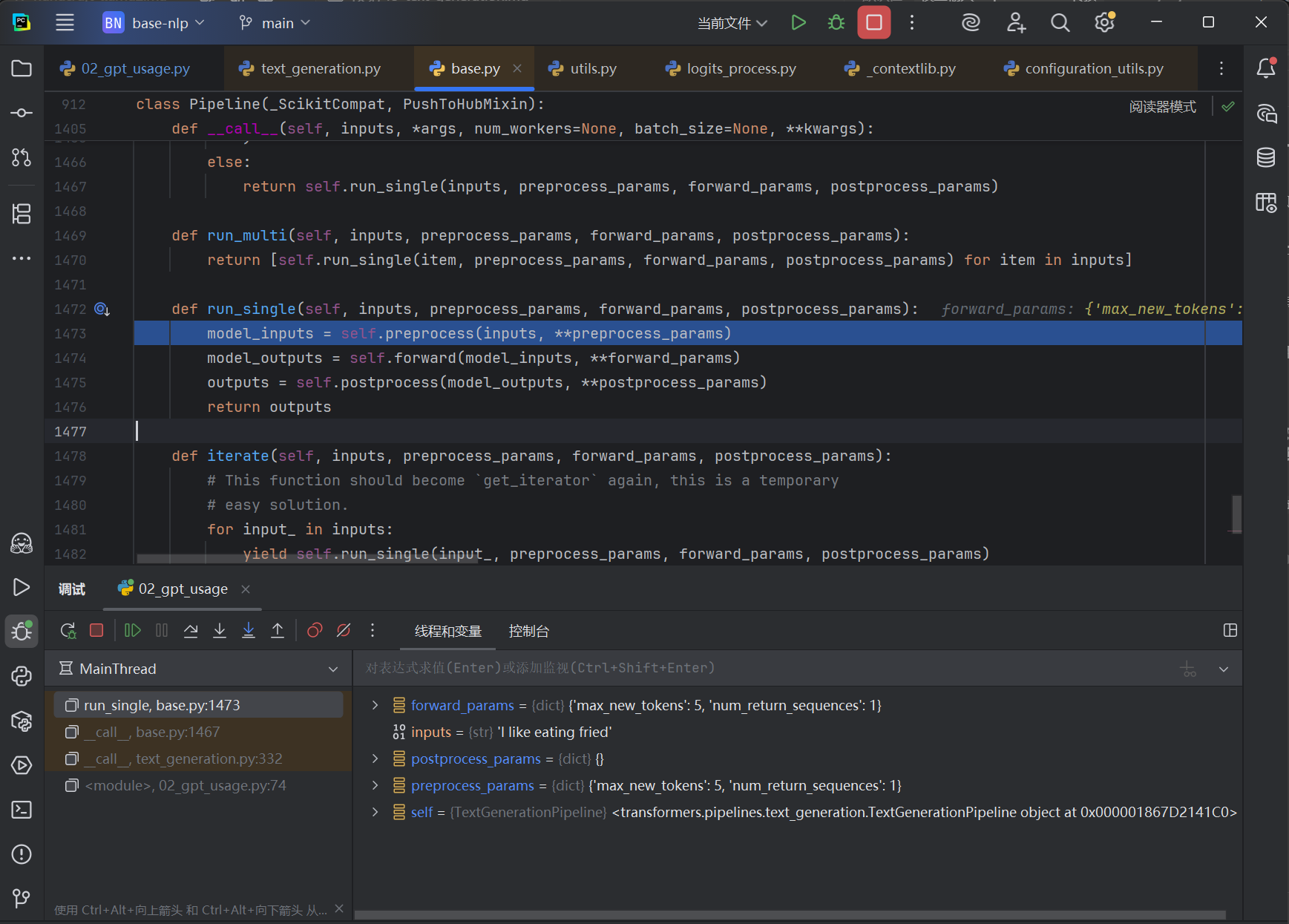
Task: Click the red Stop button in top toolbar
Action: (873, 23)
